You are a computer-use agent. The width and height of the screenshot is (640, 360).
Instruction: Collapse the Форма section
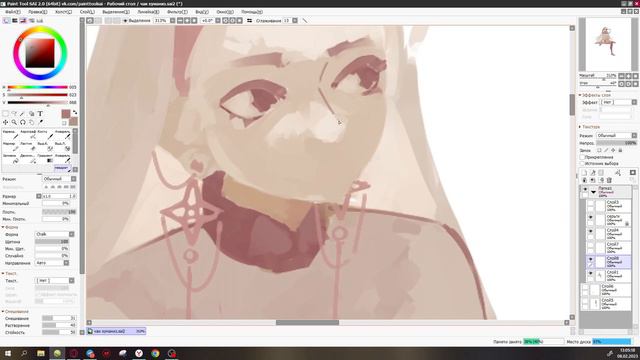(x=3, y=227)
